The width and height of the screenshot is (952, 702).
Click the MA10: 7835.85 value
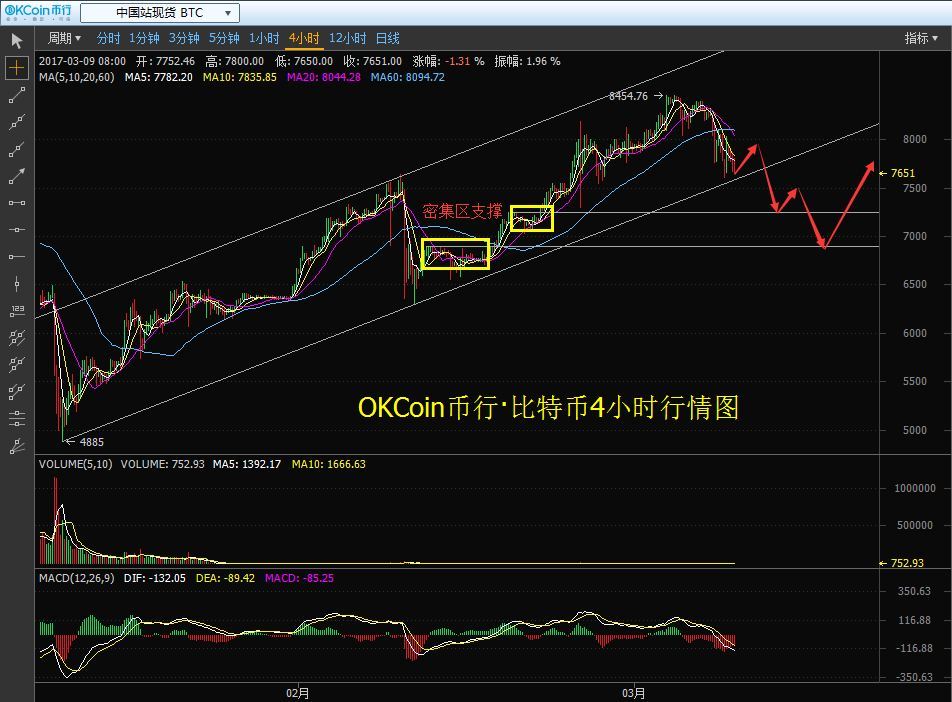click(x=240, y=77)
